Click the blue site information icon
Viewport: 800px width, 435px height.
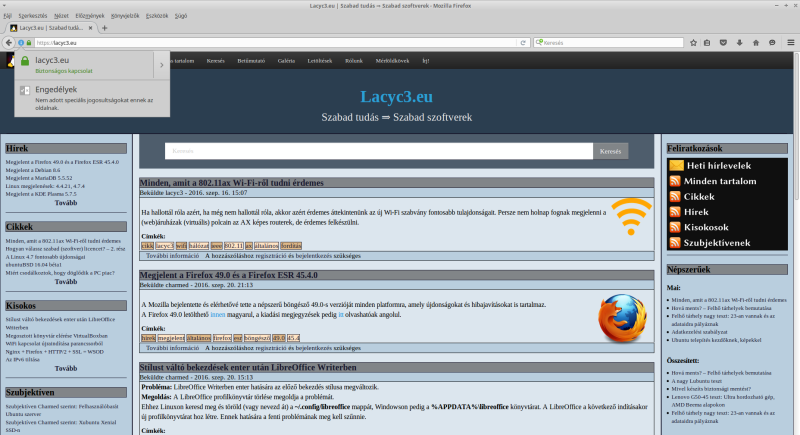click(x=21, y=43)
